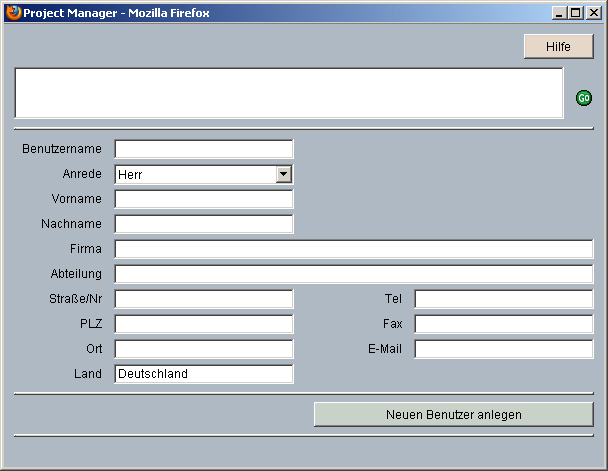Click into the Ort field

[x=204, y=349]
